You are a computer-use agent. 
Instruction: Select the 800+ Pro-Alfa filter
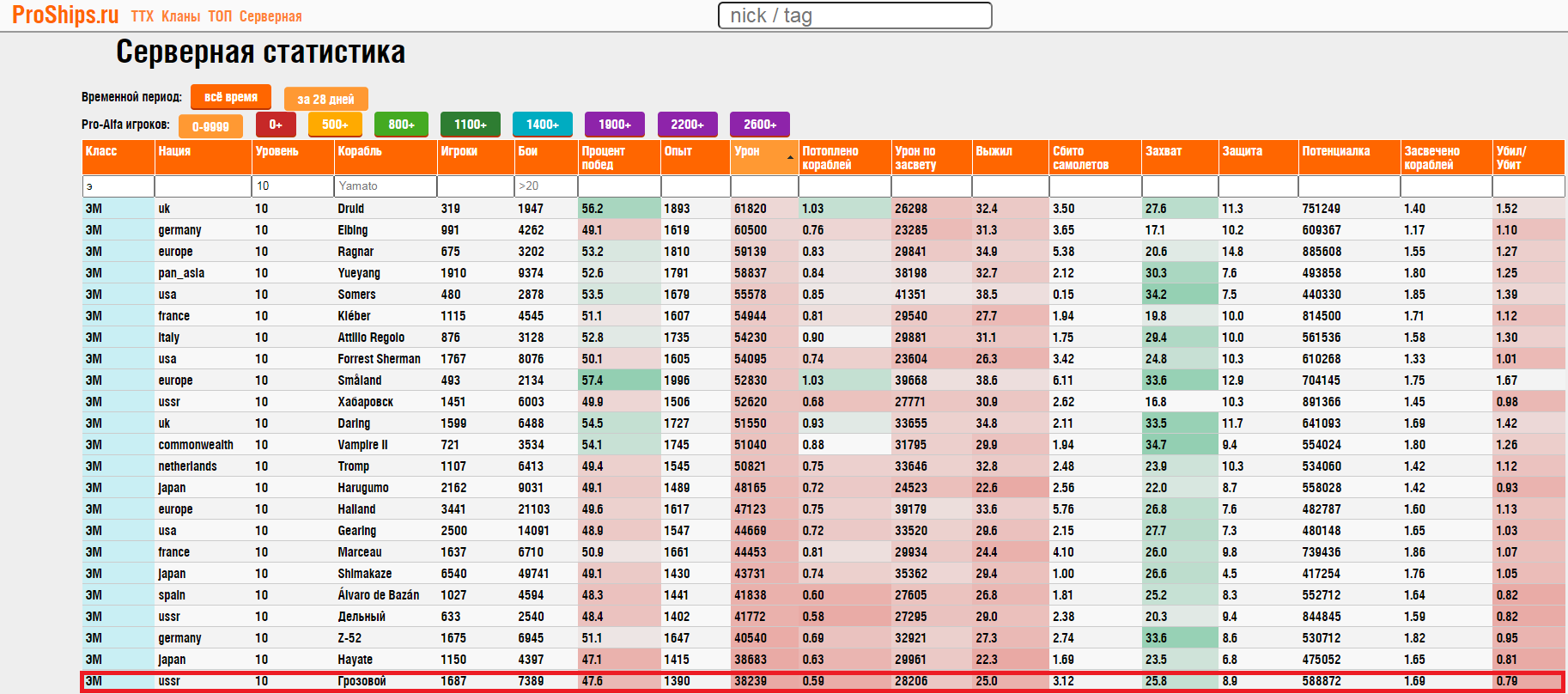pyautogui.click(x=401, y=125)
